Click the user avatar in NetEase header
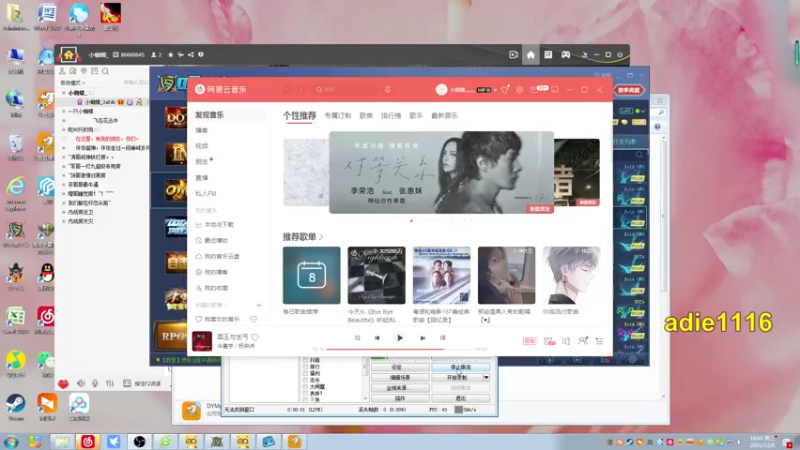 [x=441, y=89]
